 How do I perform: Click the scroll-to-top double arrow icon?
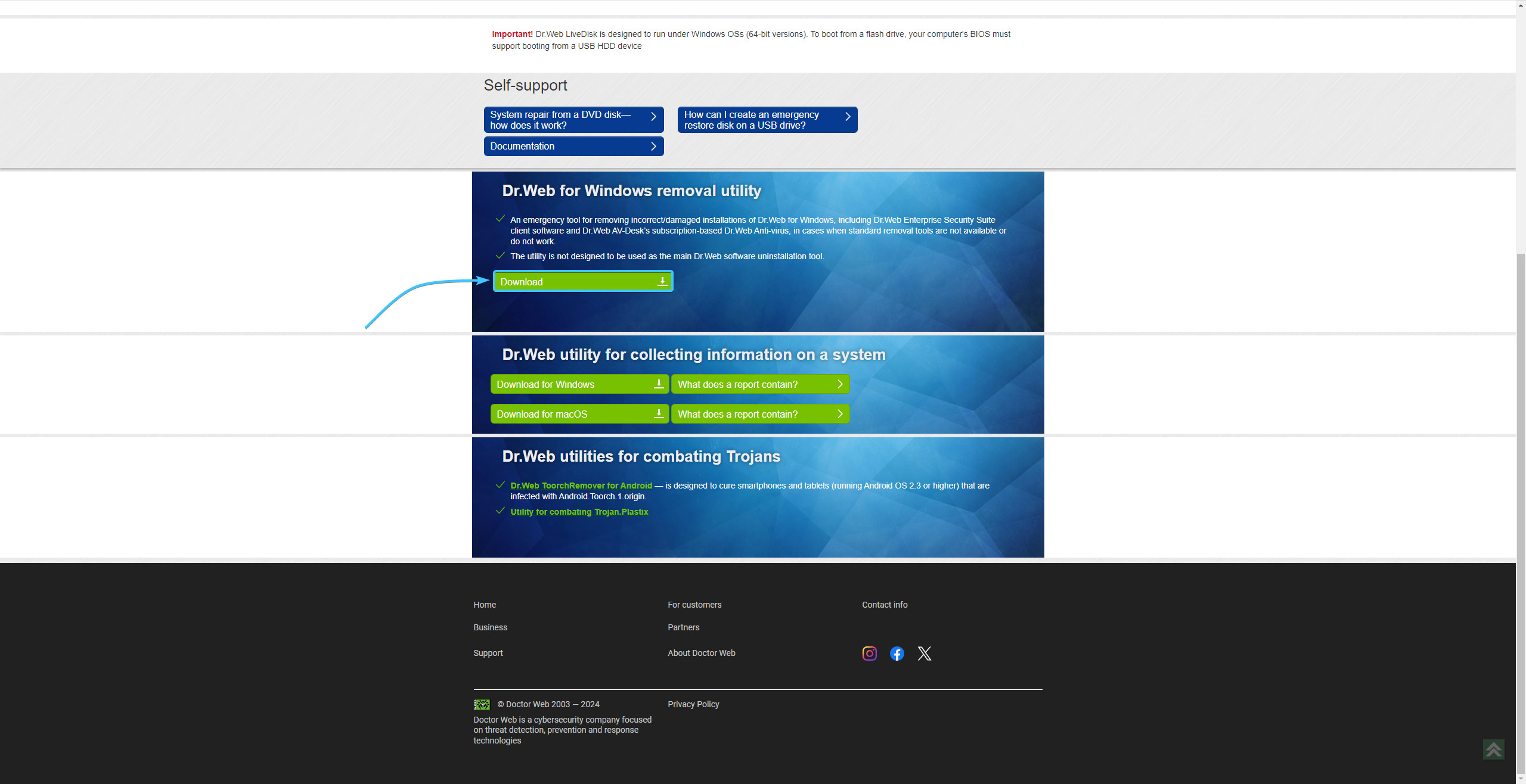click(x=1493, y=749)
